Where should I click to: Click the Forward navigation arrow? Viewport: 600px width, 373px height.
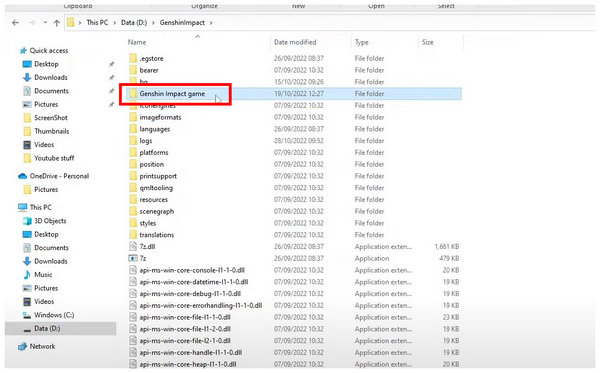click(x=32, y=23)
